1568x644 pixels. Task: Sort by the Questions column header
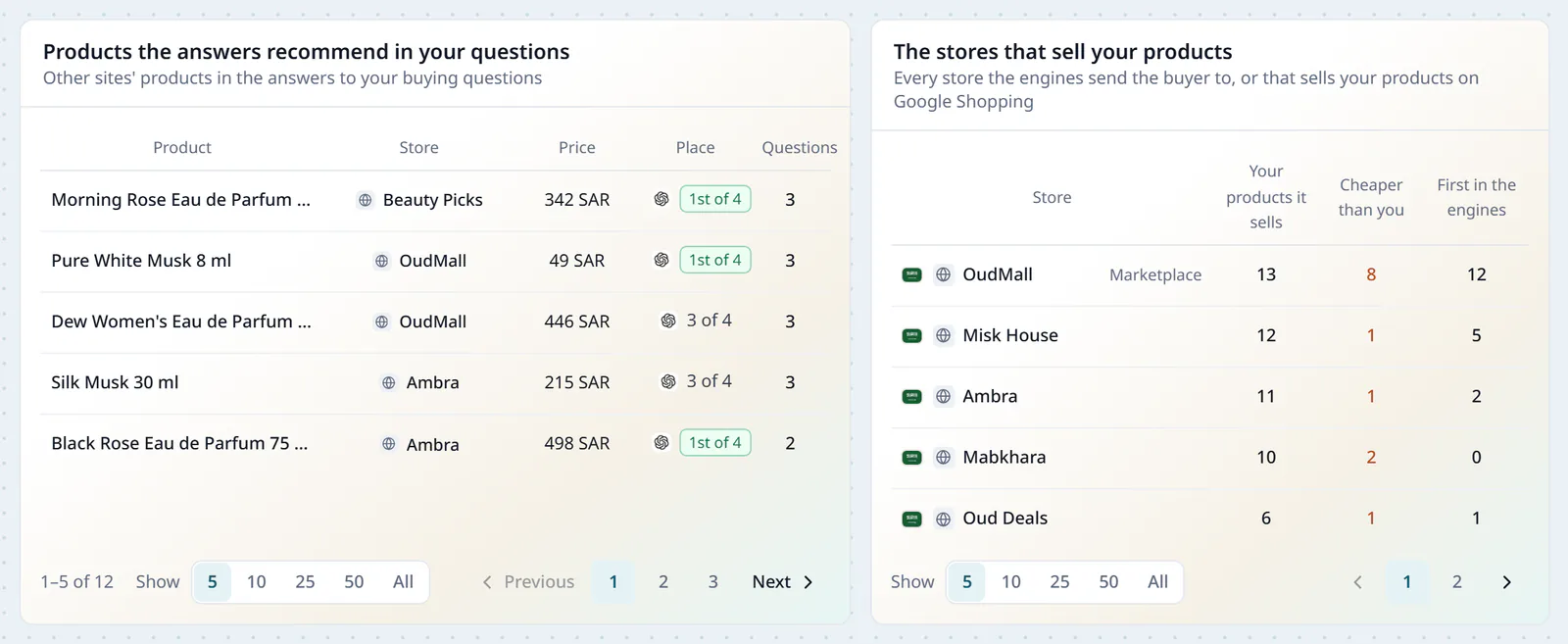800,148
